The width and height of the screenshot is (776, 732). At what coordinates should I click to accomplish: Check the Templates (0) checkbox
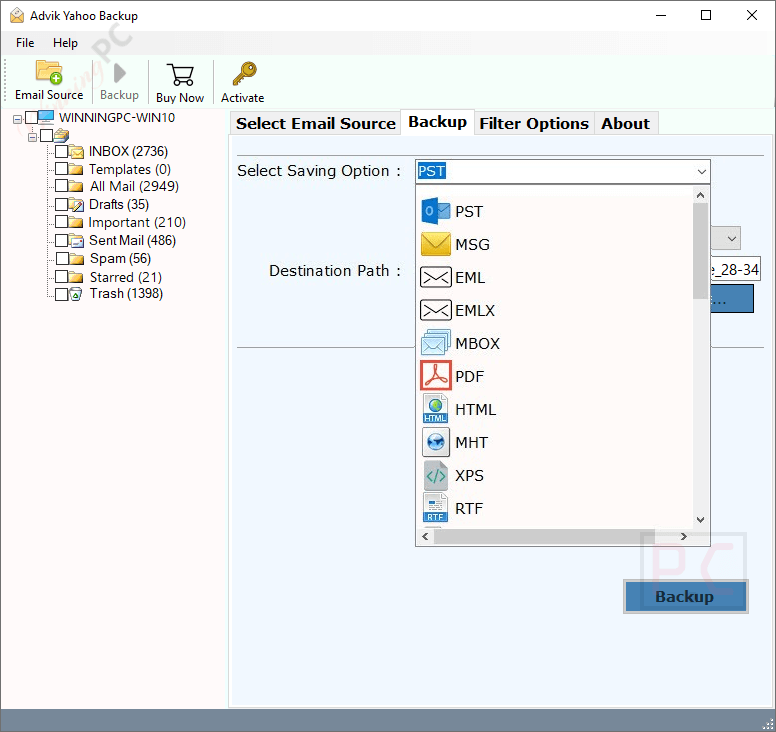tap(61, 169)
